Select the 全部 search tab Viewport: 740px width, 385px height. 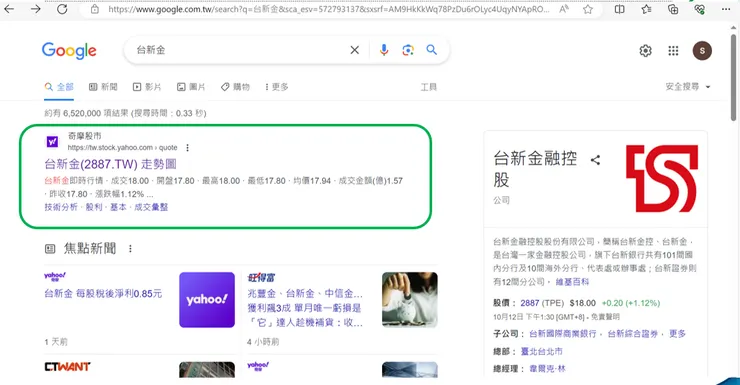pos(59,87)
